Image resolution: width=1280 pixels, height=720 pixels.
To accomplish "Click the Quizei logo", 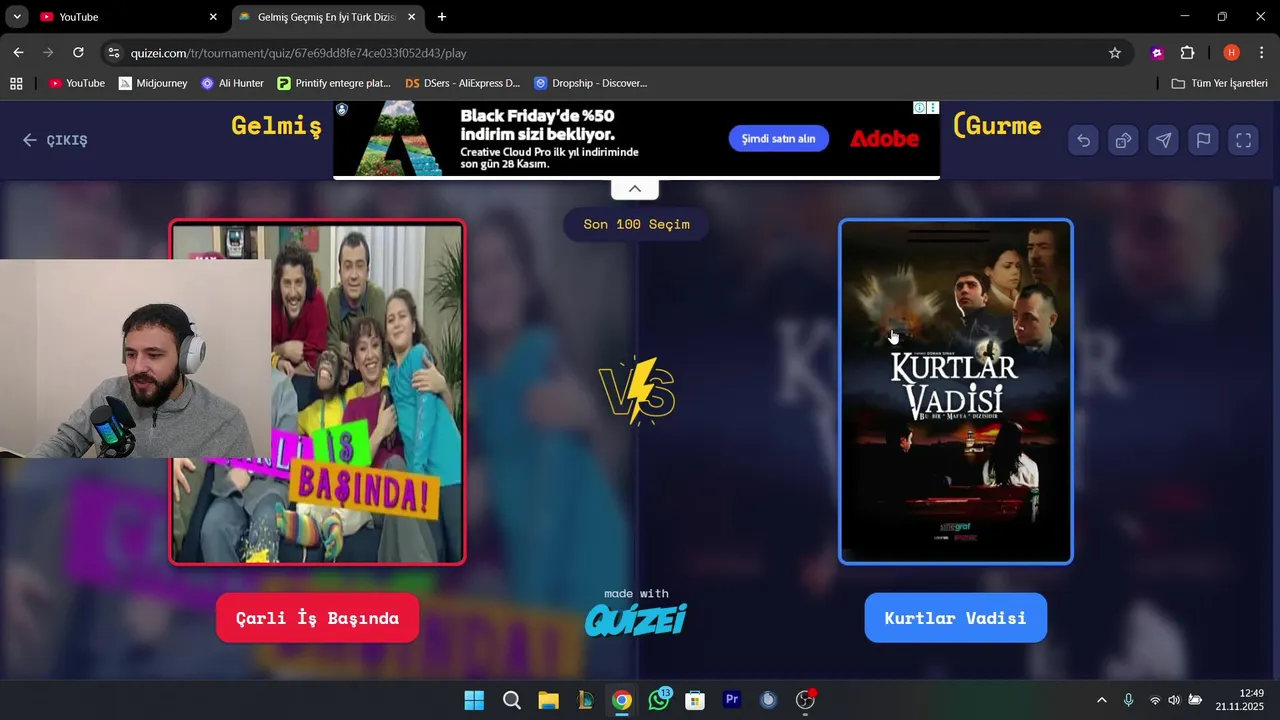I will 636,620.
